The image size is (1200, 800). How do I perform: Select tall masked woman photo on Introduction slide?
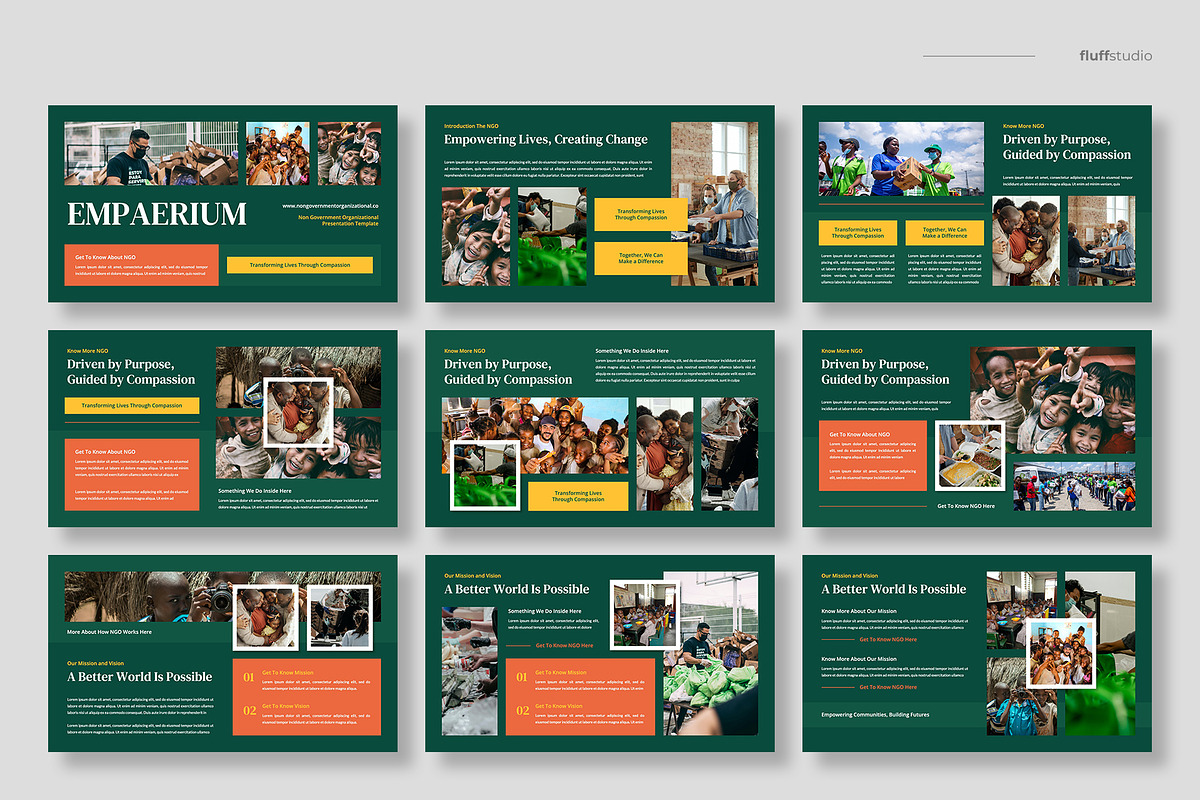715,204
